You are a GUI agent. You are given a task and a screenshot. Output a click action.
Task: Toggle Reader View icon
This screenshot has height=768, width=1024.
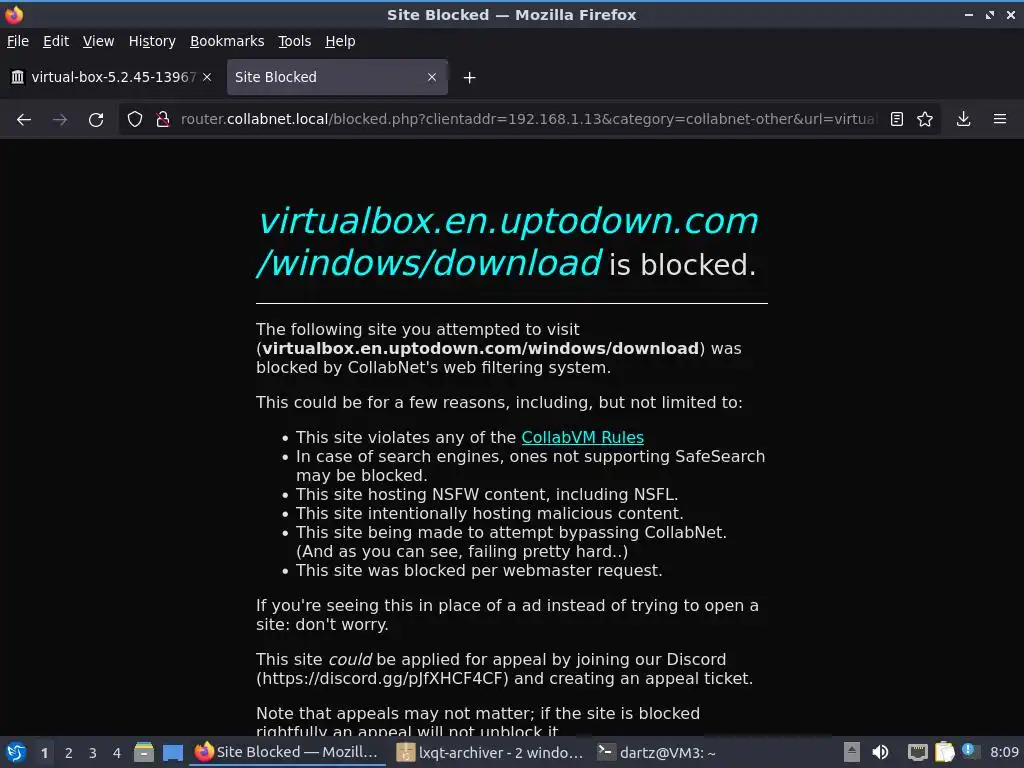[x=897, y=119]
